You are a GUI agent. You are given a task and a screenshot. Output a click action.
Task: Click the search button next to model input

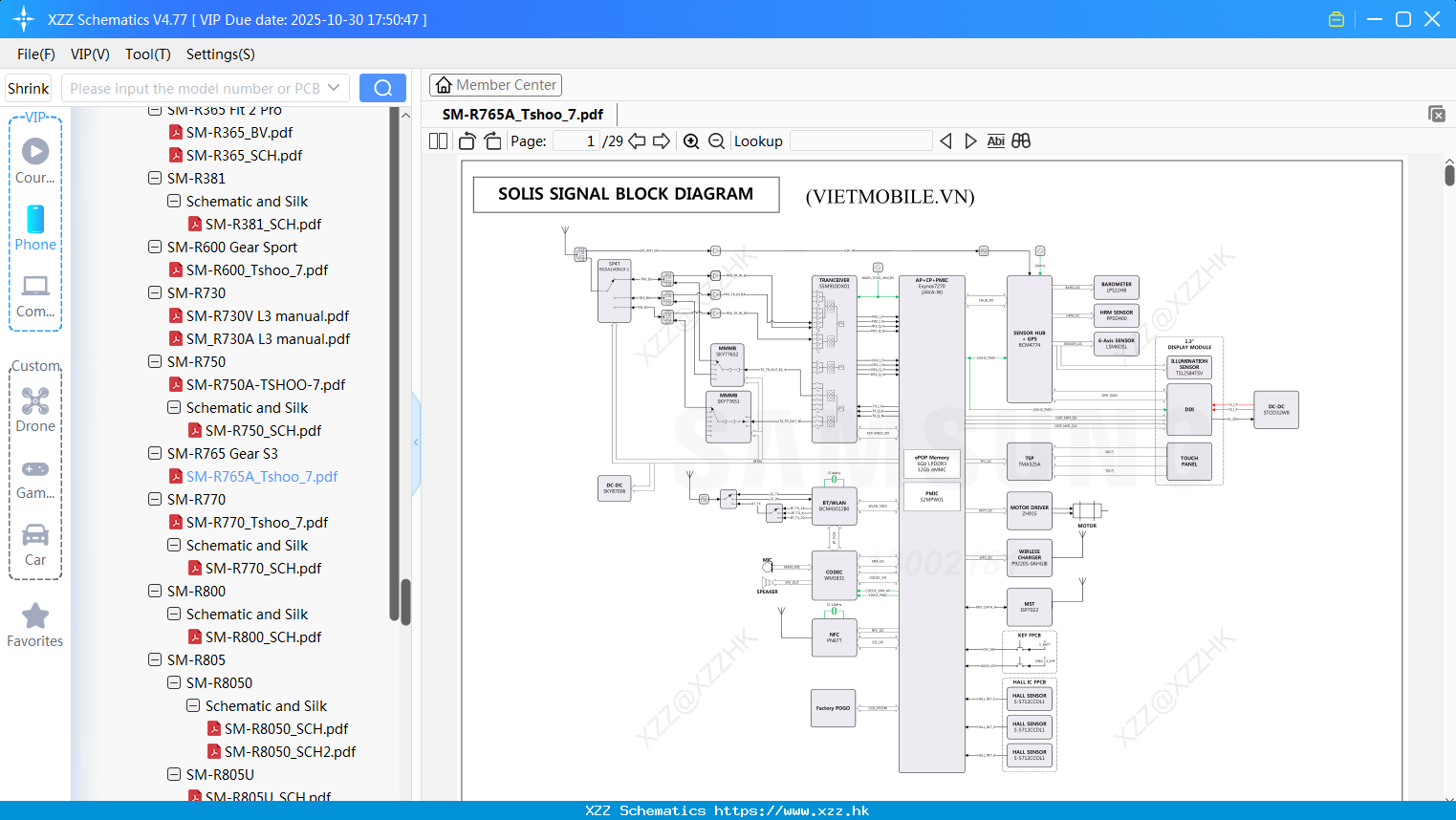382,88
